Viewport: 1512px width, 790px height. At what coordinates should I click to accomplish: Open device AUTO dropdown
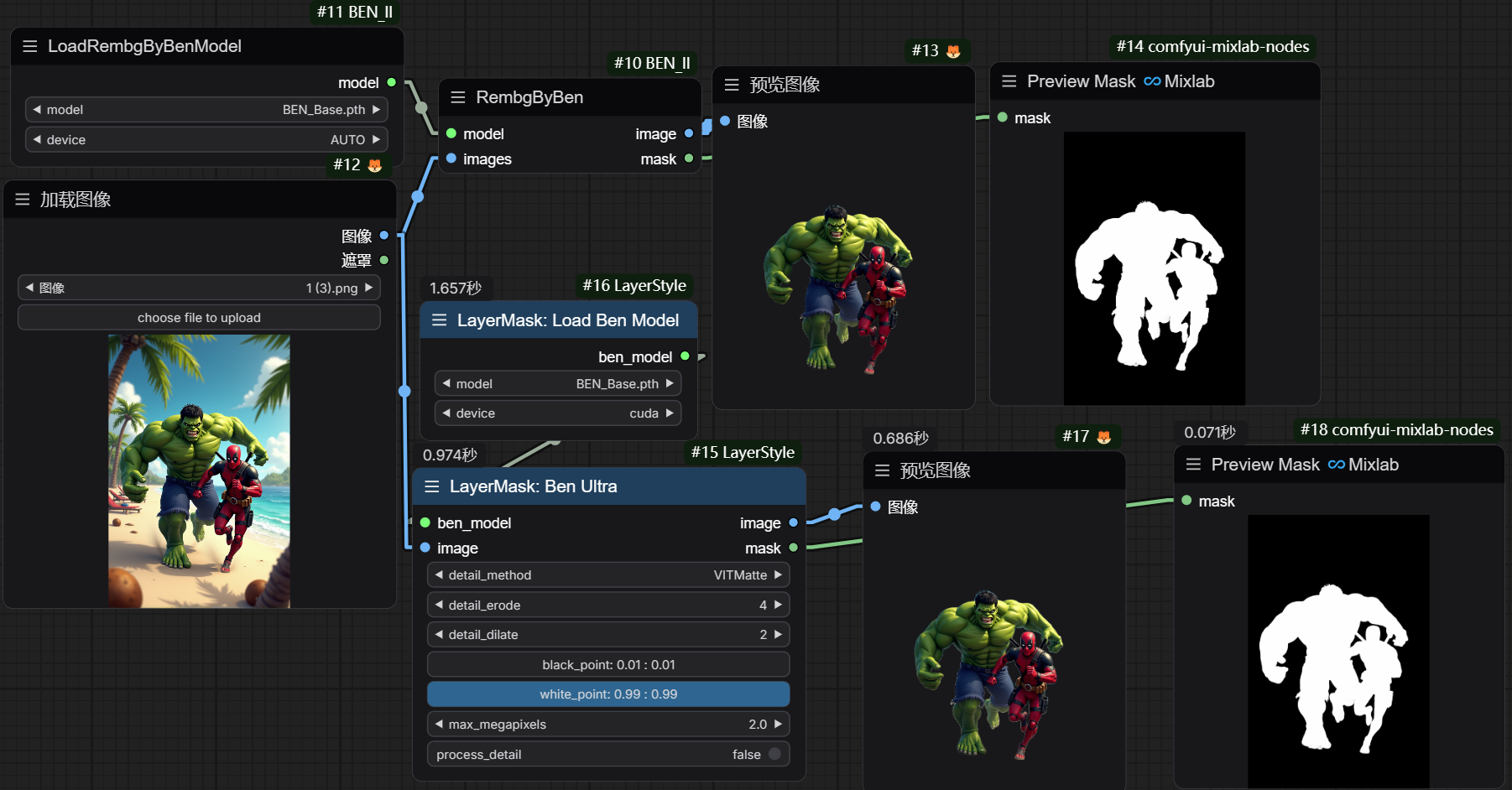coord(206,140)
